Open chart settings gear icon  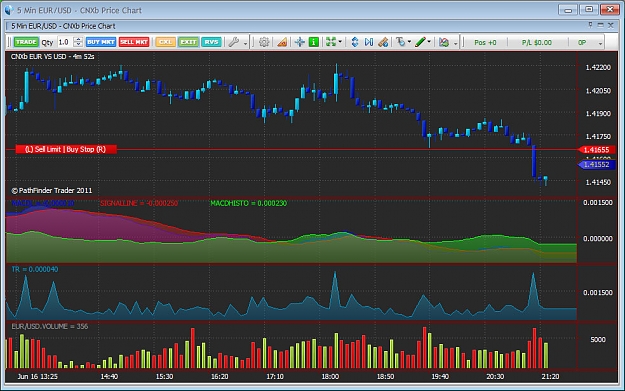263,42
